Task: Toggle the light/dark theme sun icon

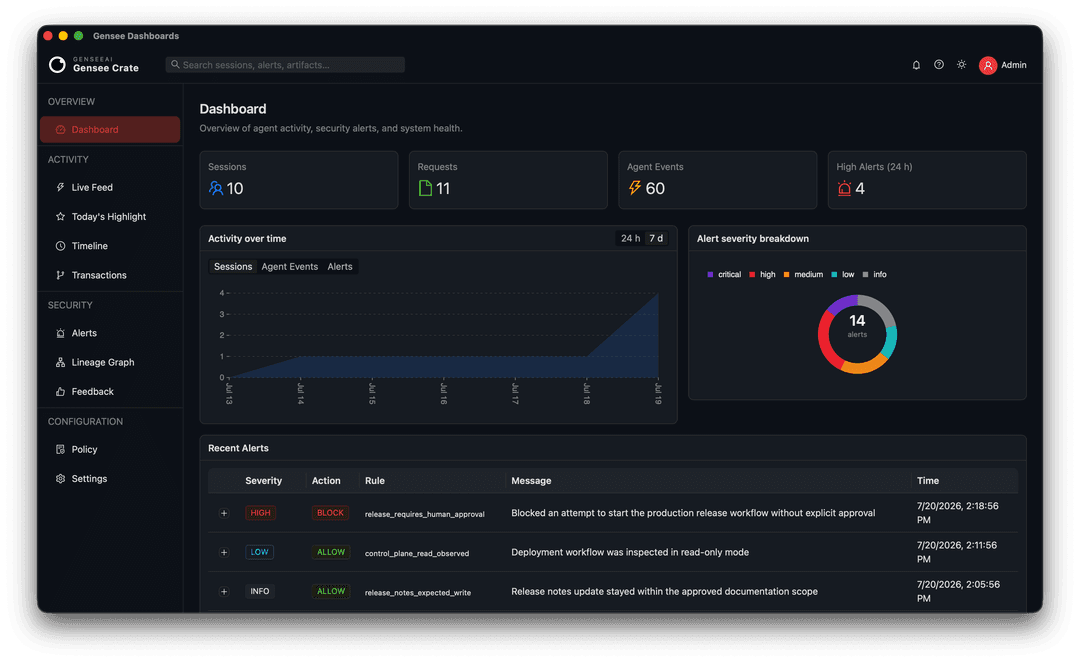Action: (x=962, y=65)
